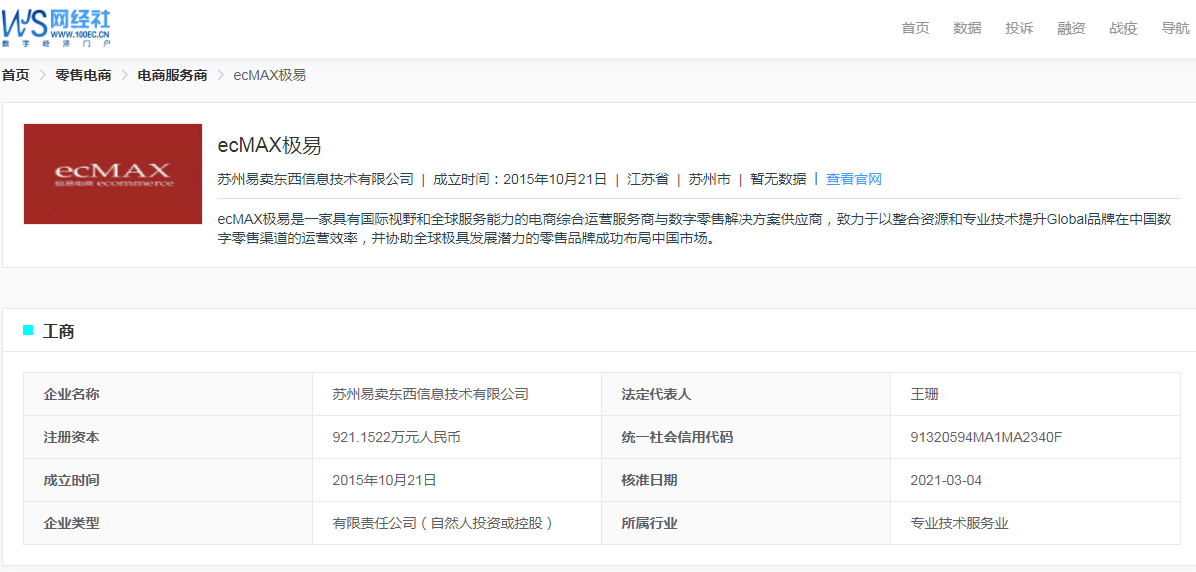Open the 战疫 nav menu item

tap(1123, 29)
